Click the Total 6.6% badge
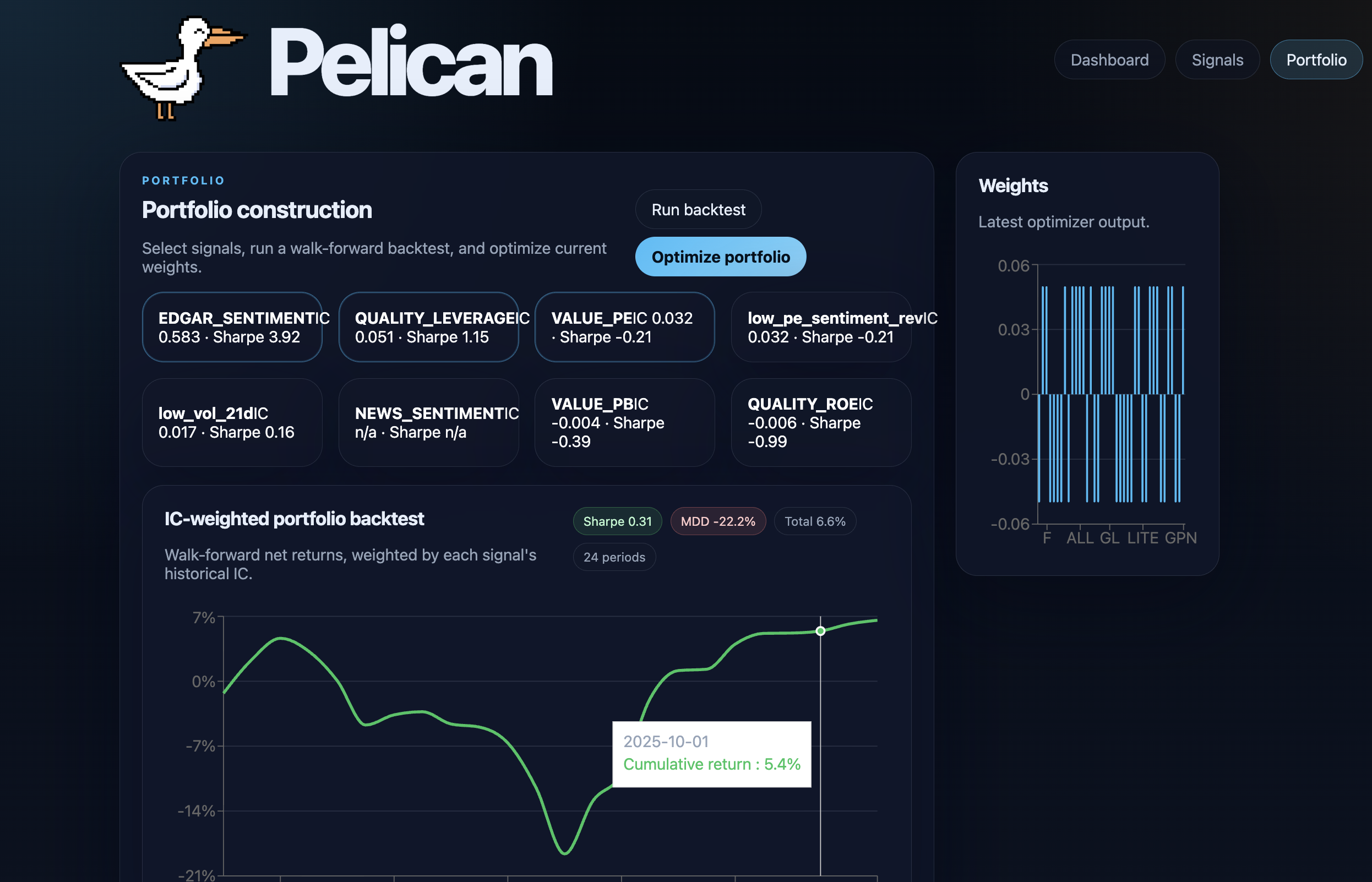The image size is (1372, 882). [x=814, y=521]
